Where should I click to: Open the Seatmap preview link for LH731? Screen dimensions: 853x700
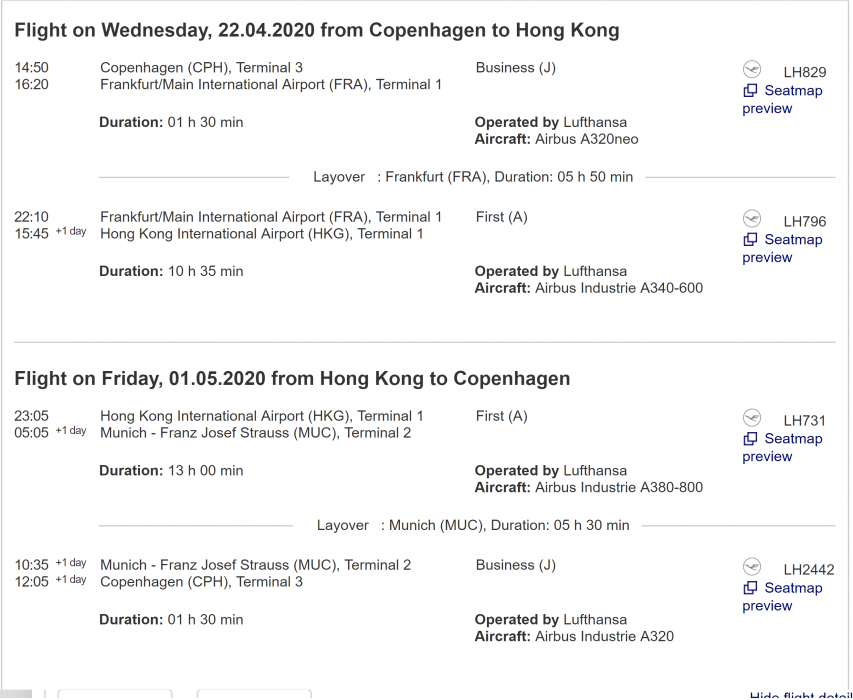tap(792, 439)
